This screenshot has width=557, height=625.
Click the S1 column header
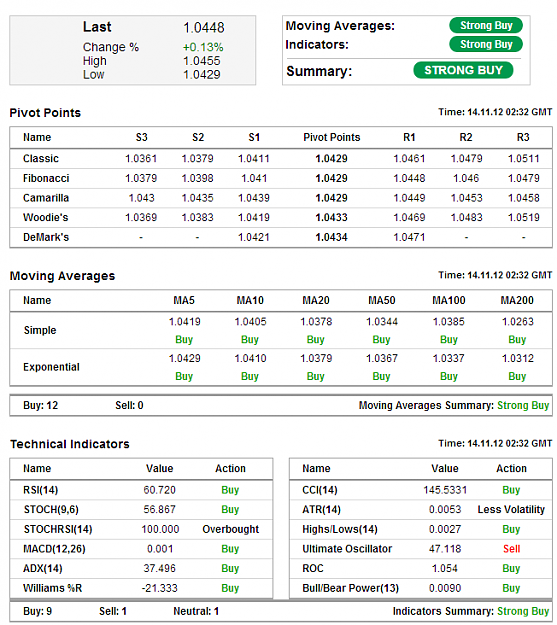click(254, 138)
